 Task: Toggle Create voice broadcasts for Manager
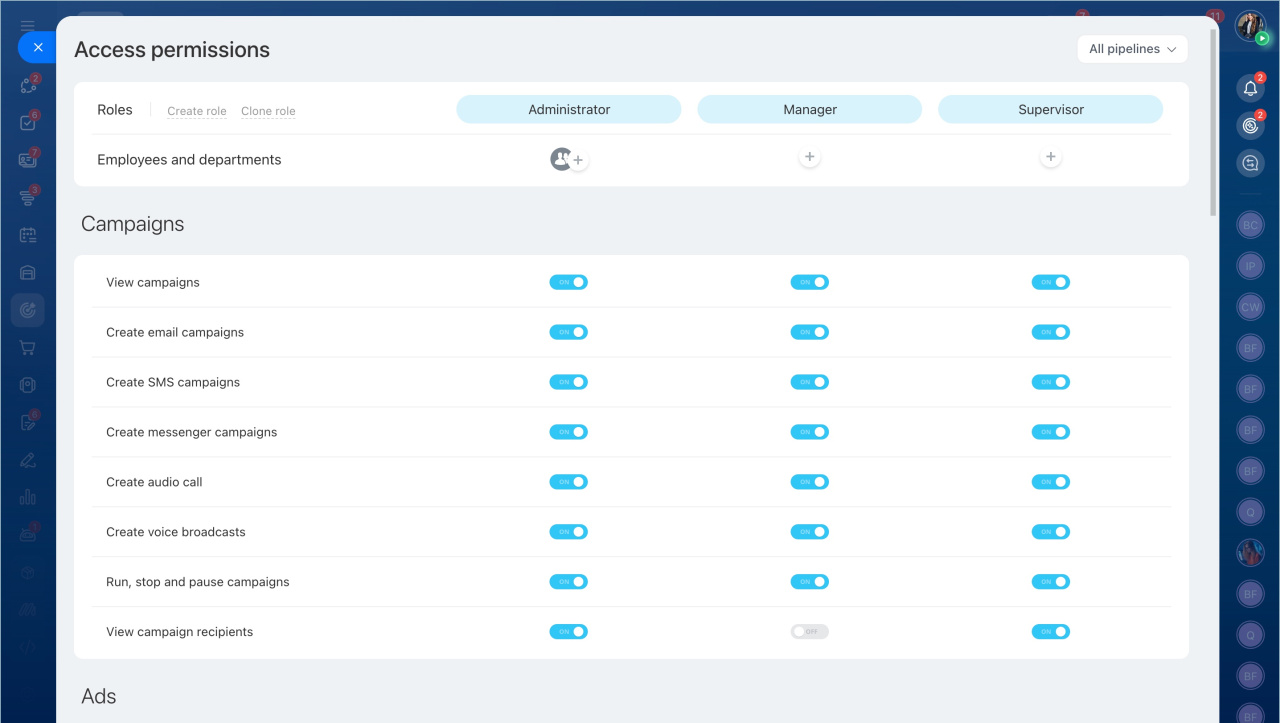point(809,532)
